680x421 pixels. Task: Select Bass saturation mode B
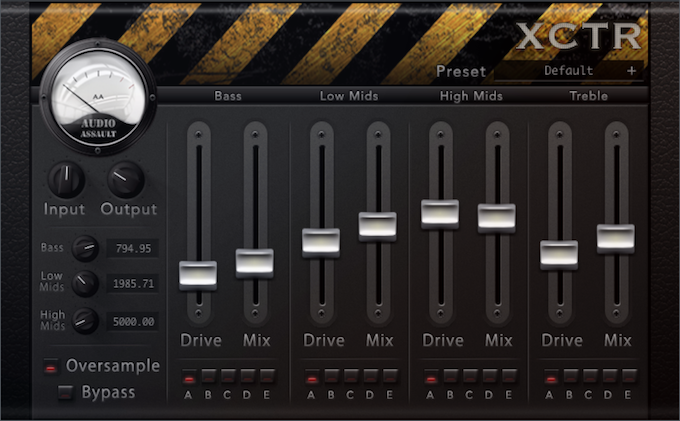click(x=208, y=376)
